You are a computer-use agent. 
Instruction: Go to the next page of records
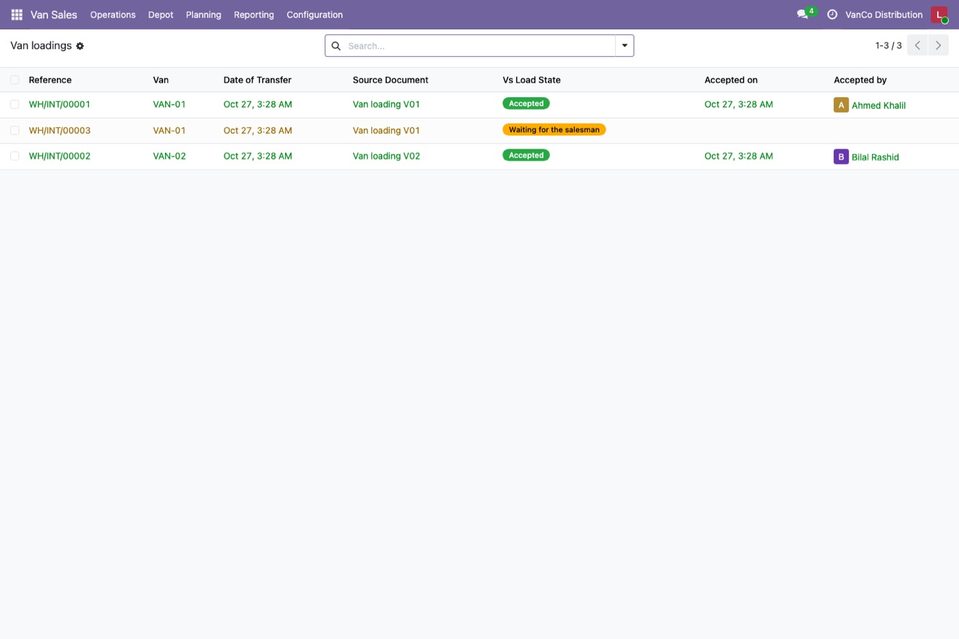[x=938, y=45]
